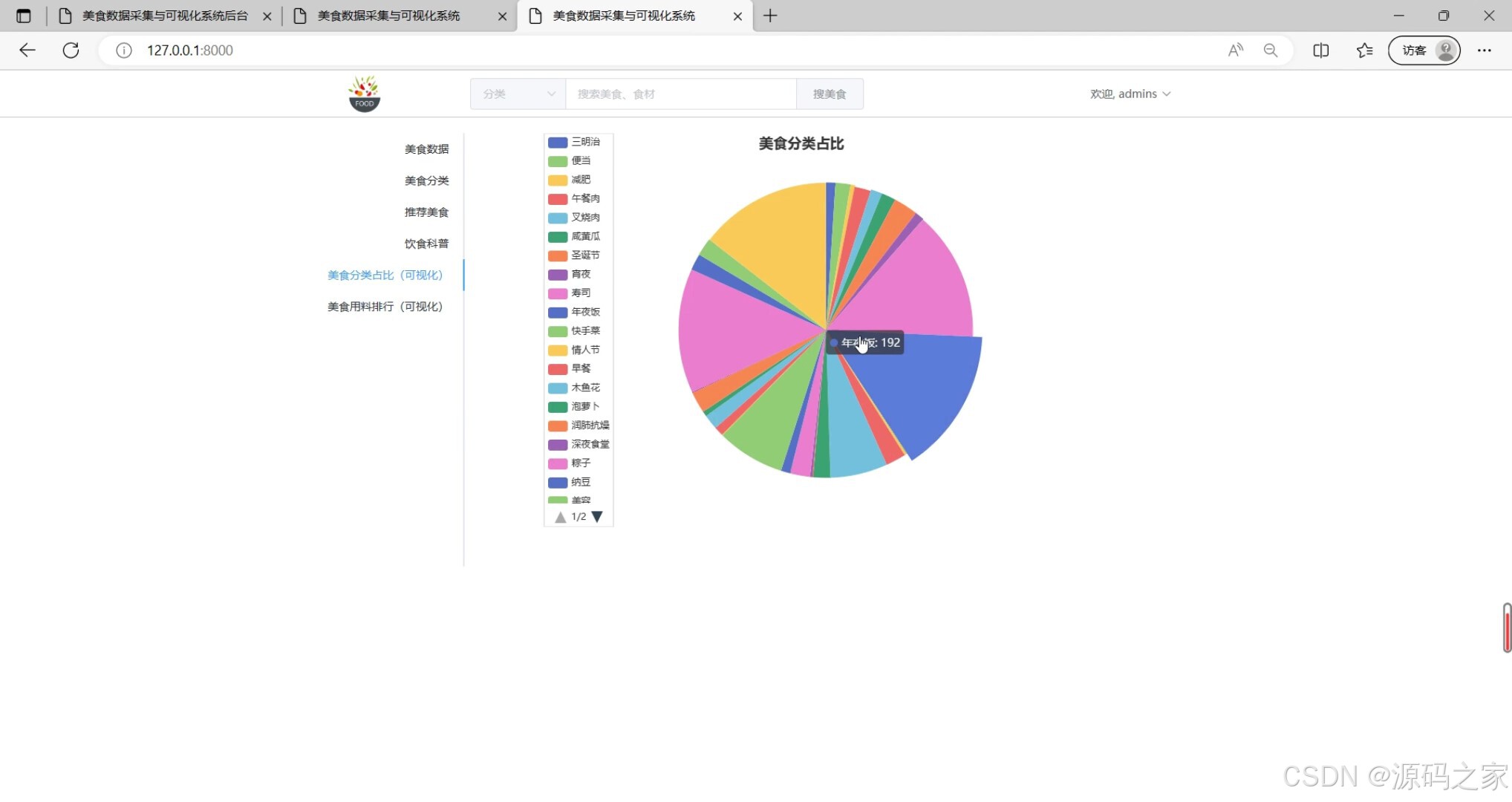Click the 搜索美食、食材 search field
This screenshot has width=1512, height=802.
click(680, 94)
